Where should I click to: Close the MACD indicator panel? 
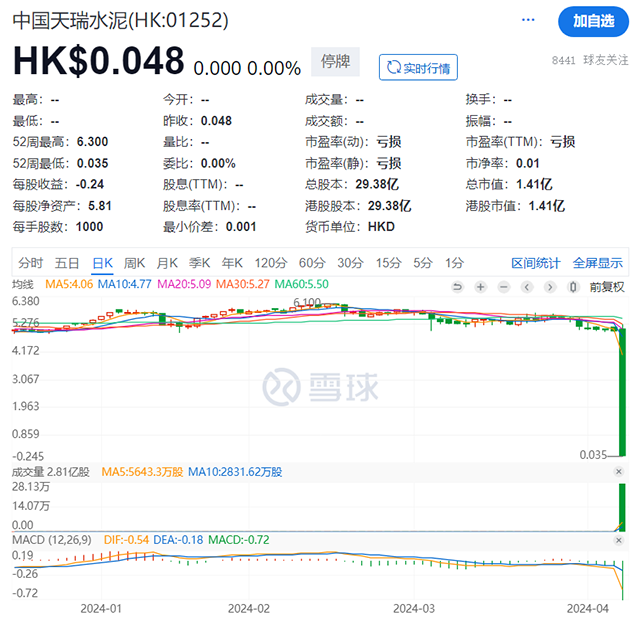click(x=619, y=540)
